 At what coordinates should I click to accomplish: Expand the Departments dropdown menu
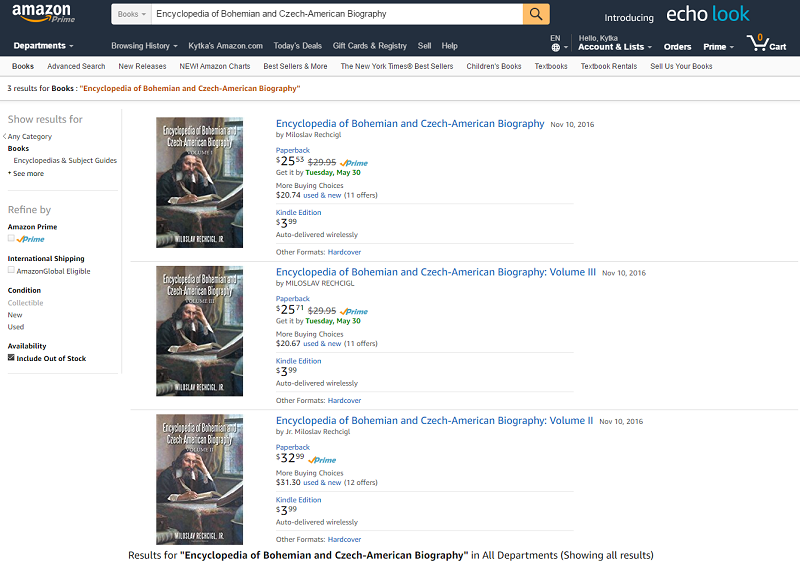tap(43, 46)
